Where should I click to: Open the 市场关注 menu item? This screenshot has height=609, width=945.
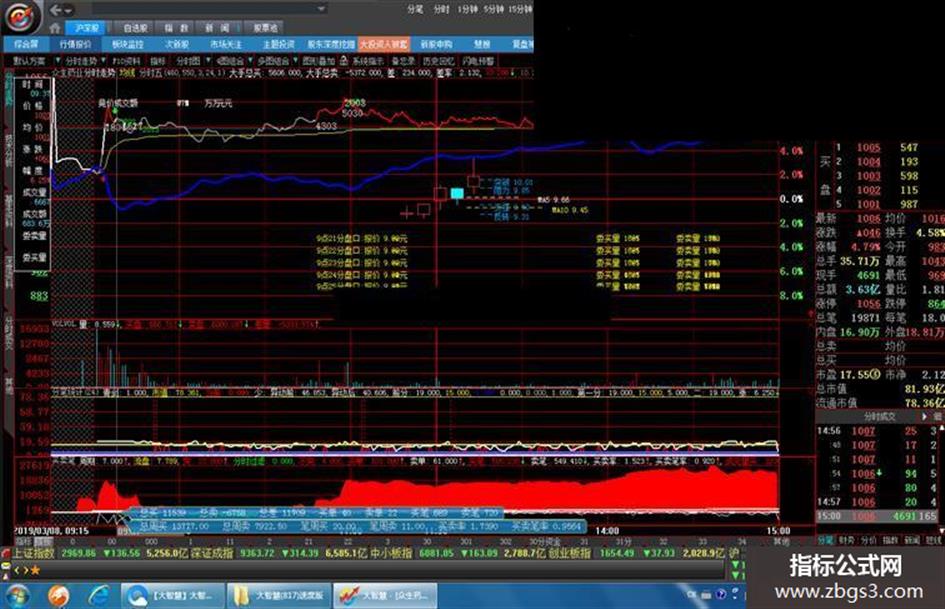pos(226,44)
